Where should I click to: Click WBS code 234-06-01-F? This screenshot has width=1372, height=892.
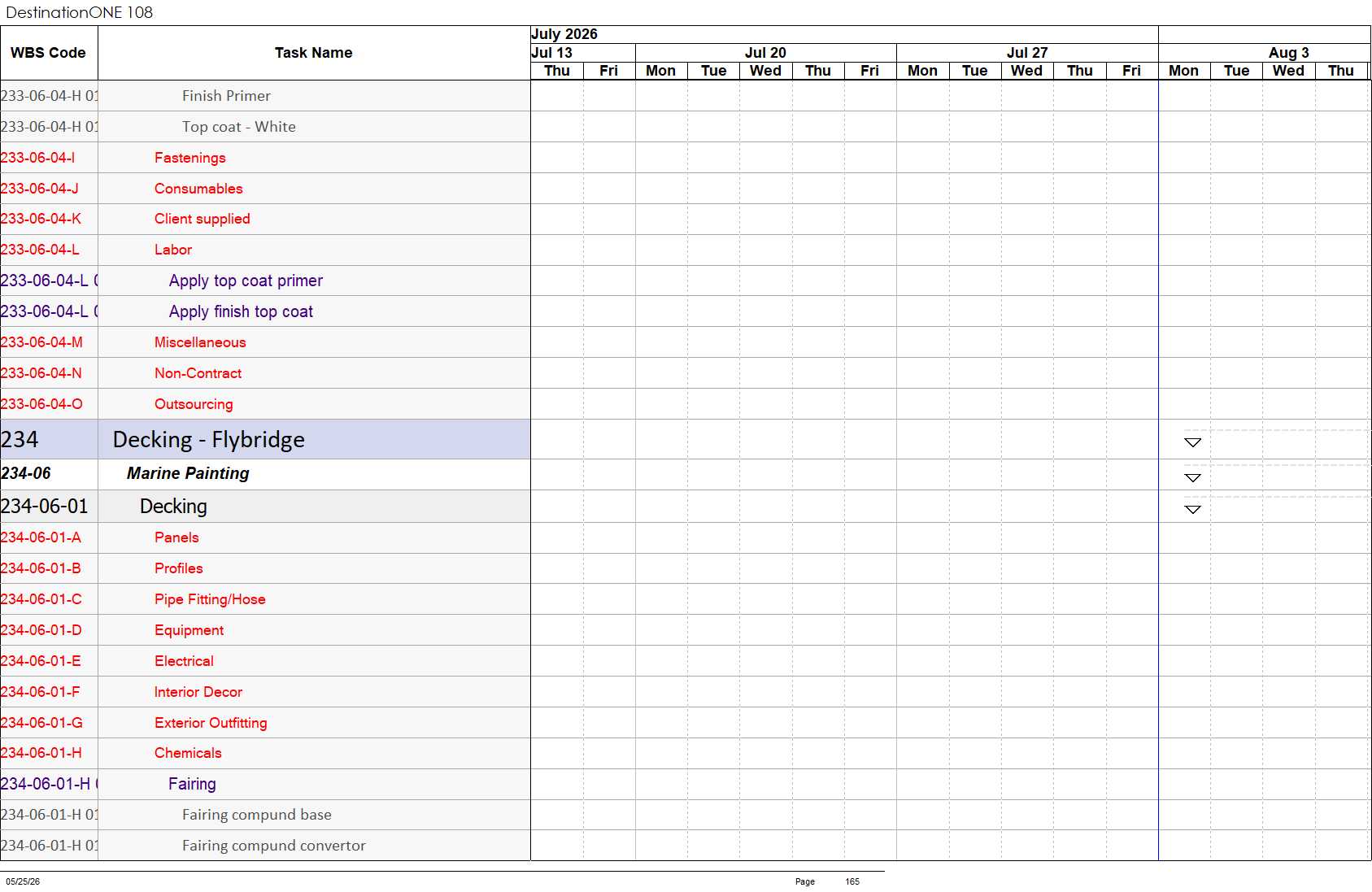[x=41, y=692]
